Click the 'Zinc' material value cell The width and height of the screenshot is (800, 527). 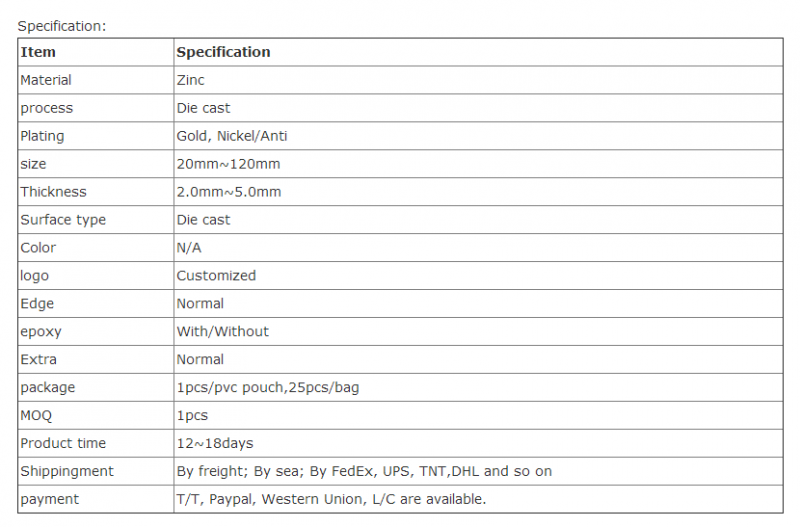pos(478,80)
